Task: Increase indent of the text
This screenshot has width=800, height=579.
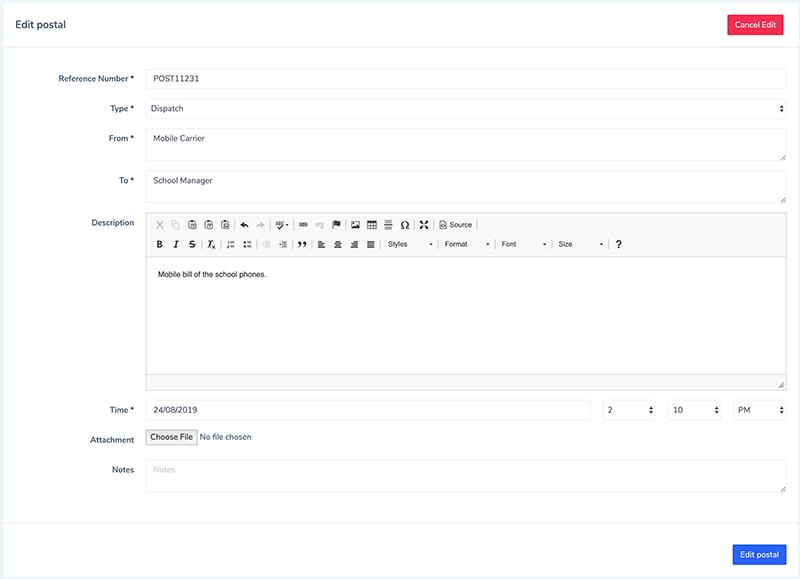Action: click(x=283, y=244)
